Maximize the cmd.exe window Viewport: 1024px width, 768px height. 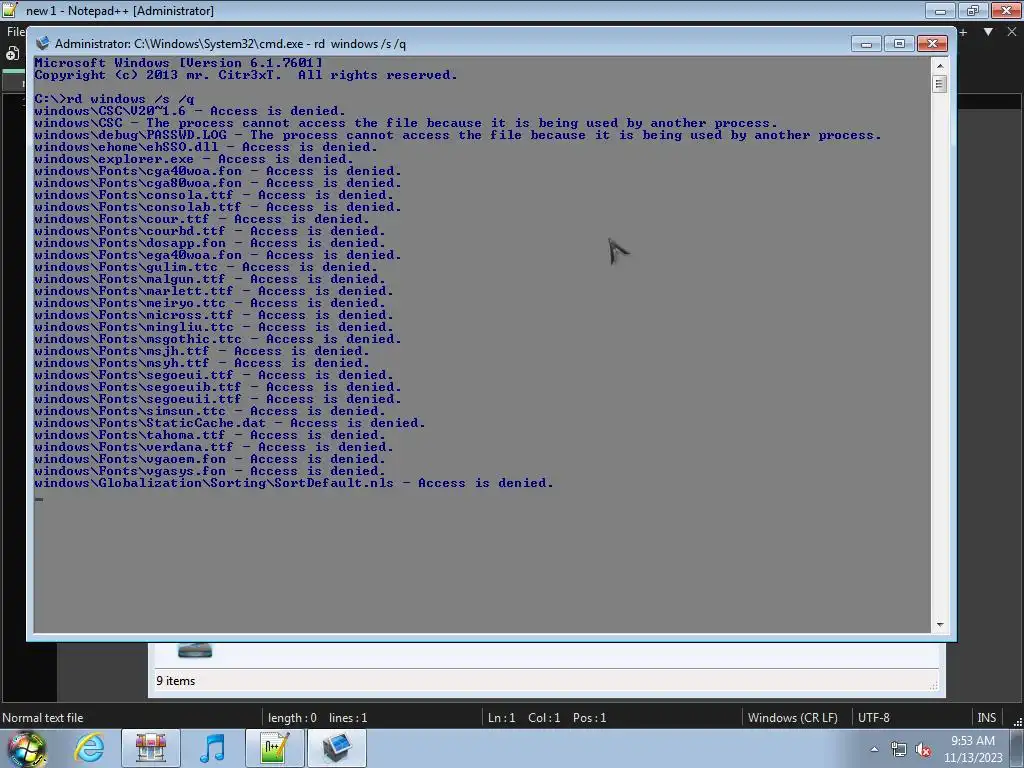tap(899, 44)
